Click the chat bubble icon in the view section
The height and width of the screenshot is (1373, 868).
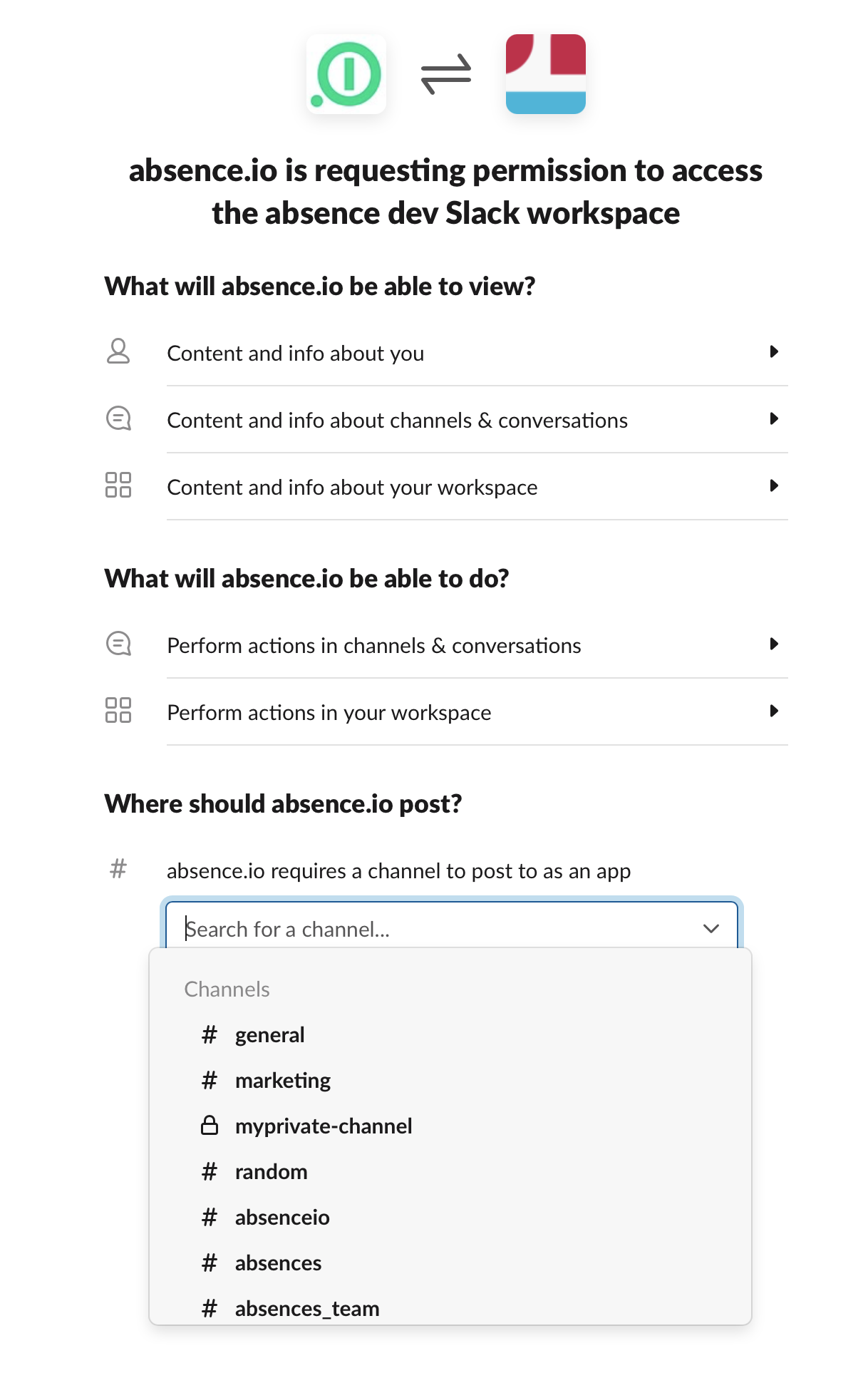click(x=118, y=418)
